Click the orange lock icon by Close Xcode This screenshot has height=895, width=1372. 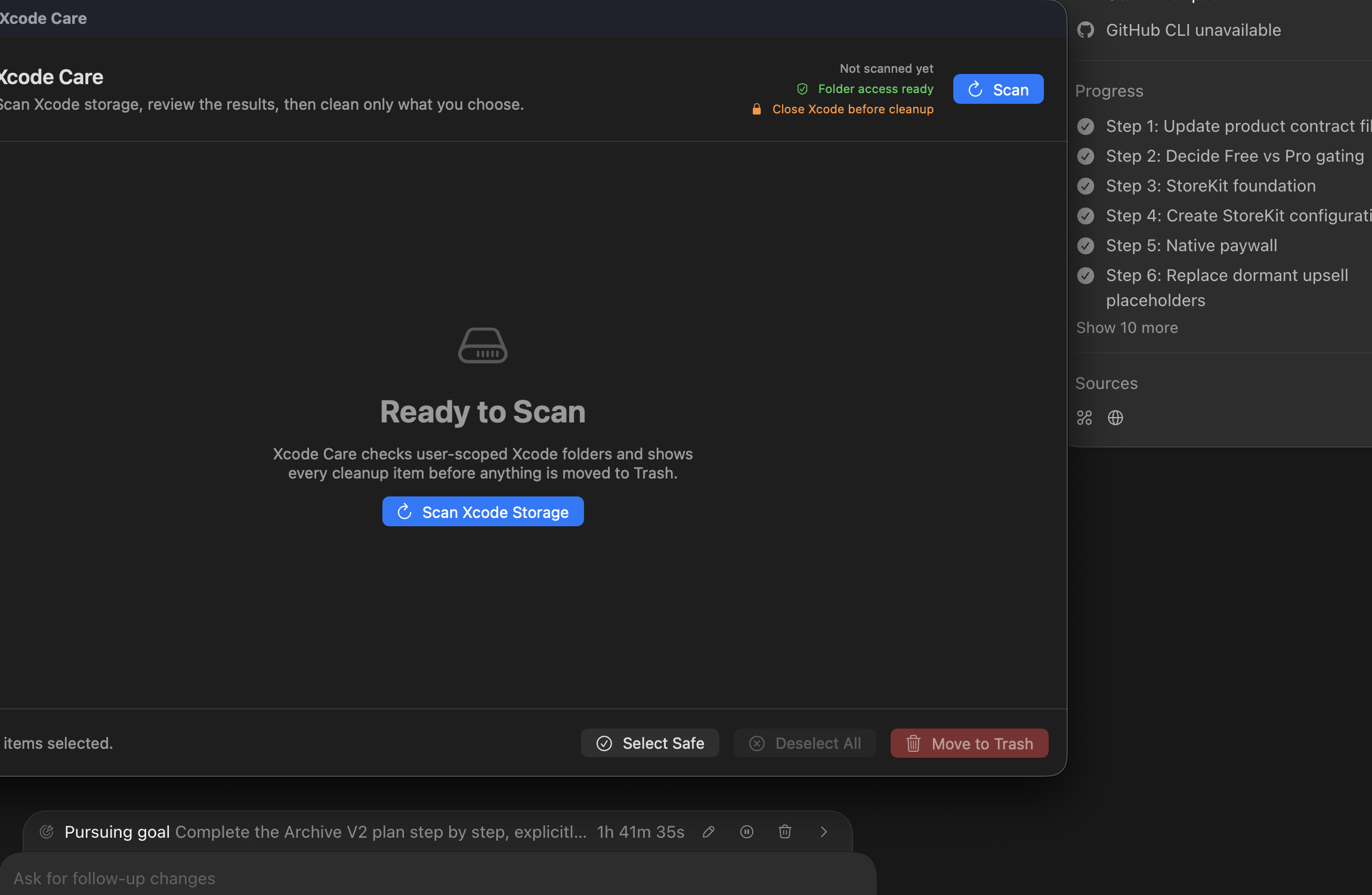click(756, 109)
